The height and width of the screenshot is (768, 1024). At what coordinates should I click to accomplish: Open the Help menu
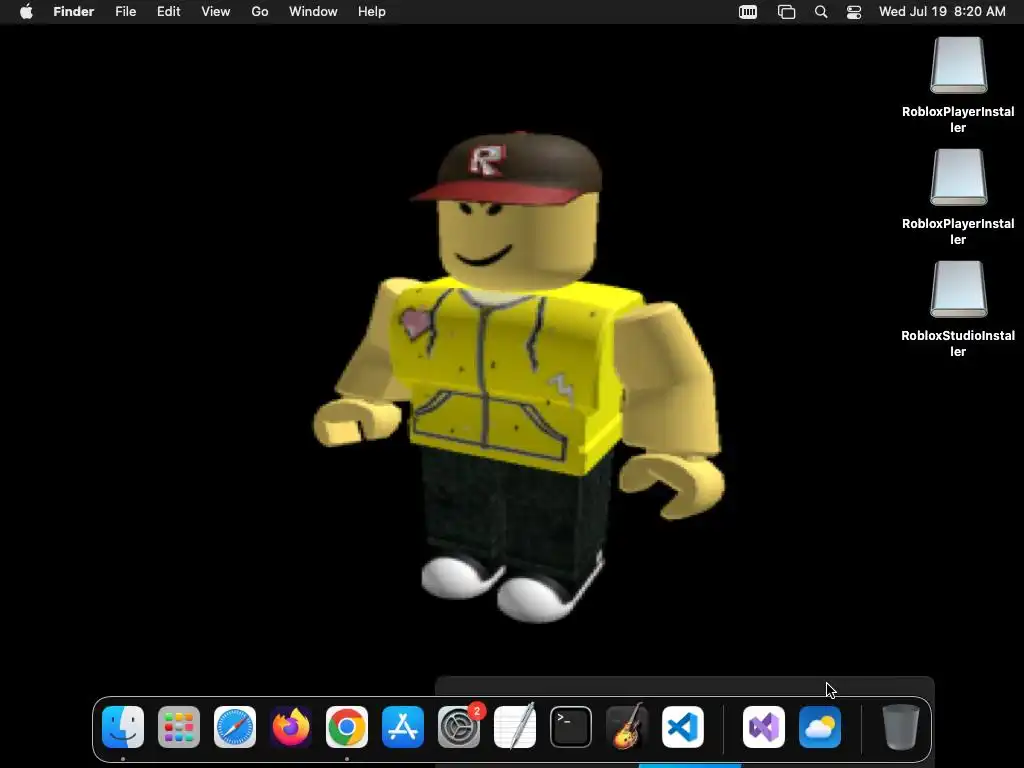(x=372, y=12)
